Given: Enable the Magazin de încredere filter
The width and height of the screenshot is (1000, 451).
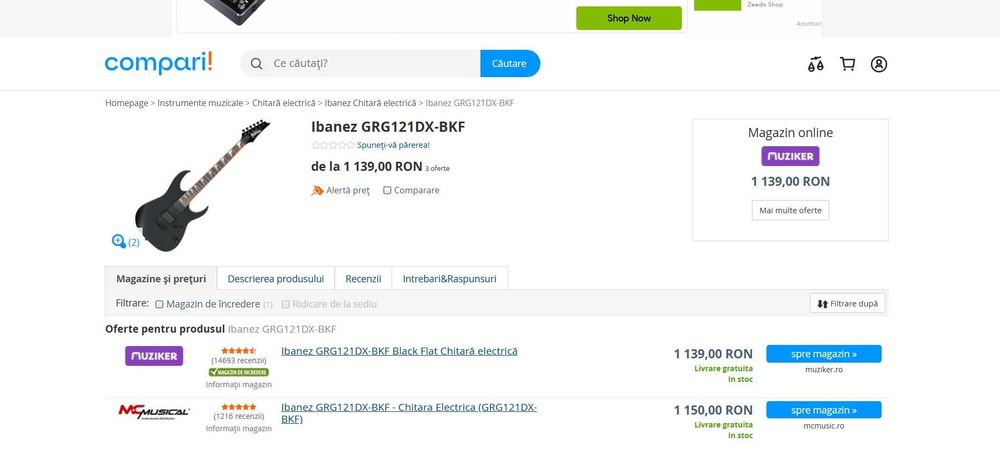Looking at the screenshot, I should pos(159,304).
